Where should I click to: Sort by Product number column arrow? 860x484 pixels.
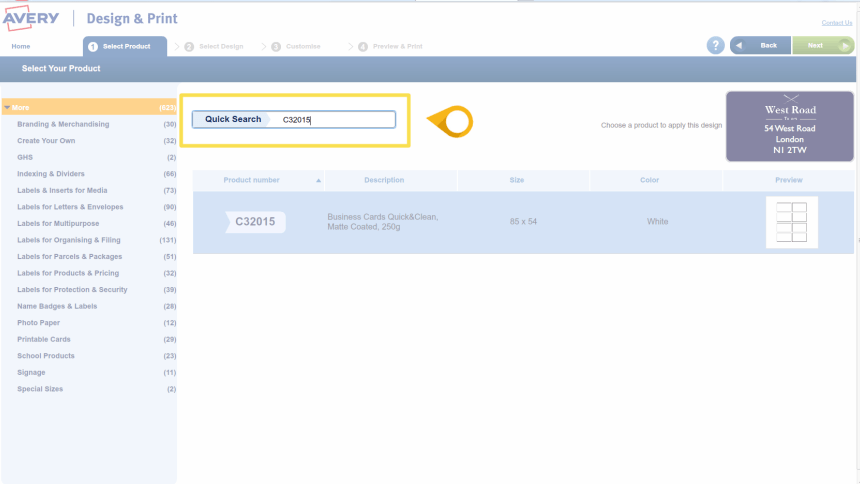tap(319, 181)
